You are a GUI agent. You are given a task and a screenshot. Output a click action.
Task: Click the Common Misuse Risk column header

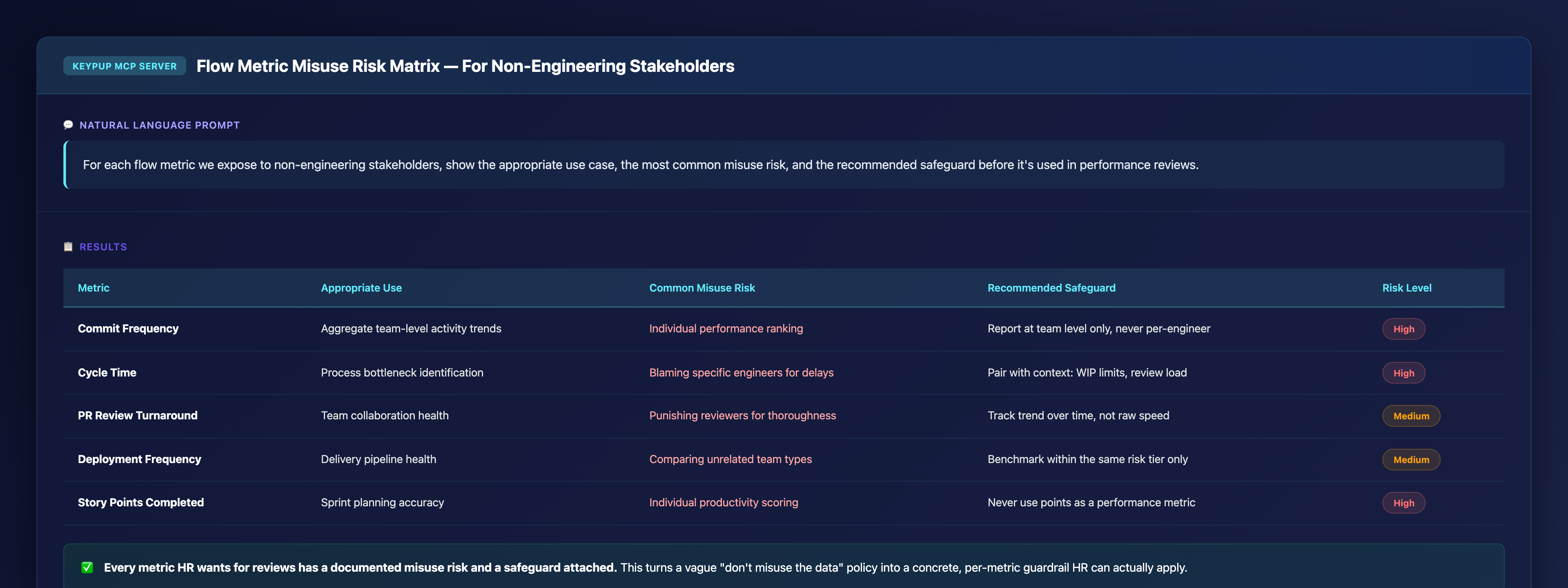(x=702, y=288)
